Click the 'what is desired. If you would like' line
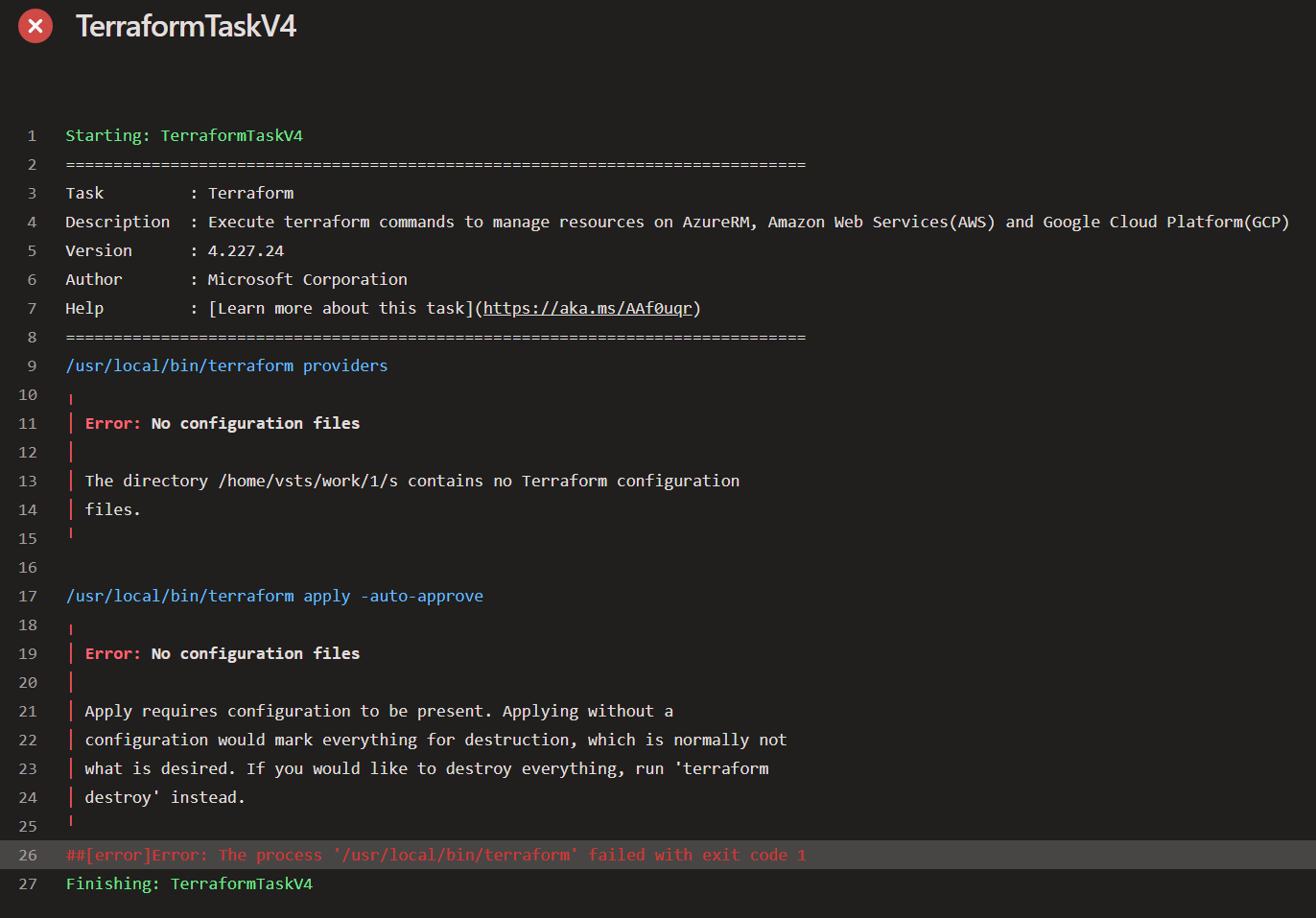 pyautogui.click(x=427, y=768)
